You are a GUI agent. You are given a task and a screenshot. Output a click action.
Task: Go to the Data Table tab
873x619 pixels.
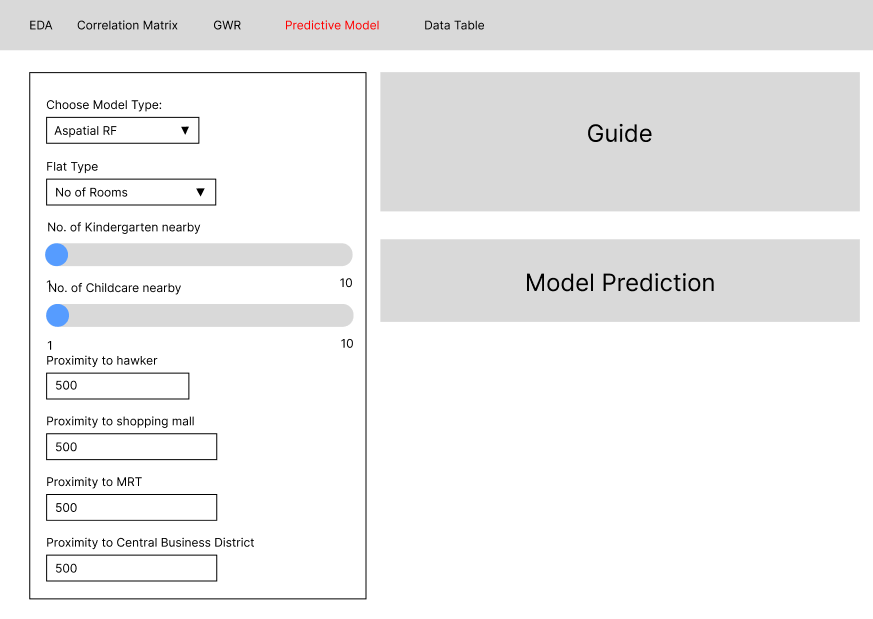(x=454, y=25)
